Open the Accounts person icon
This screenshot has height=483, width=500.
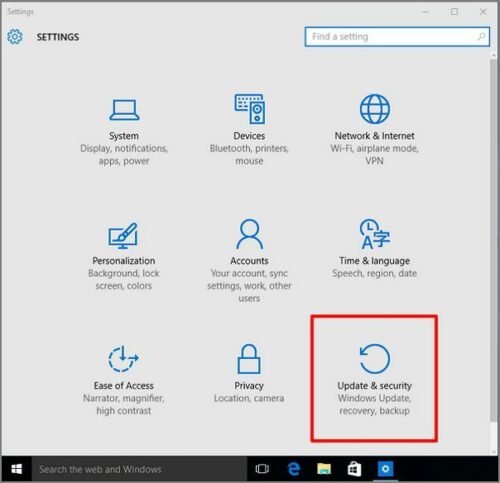pos(249,234)
